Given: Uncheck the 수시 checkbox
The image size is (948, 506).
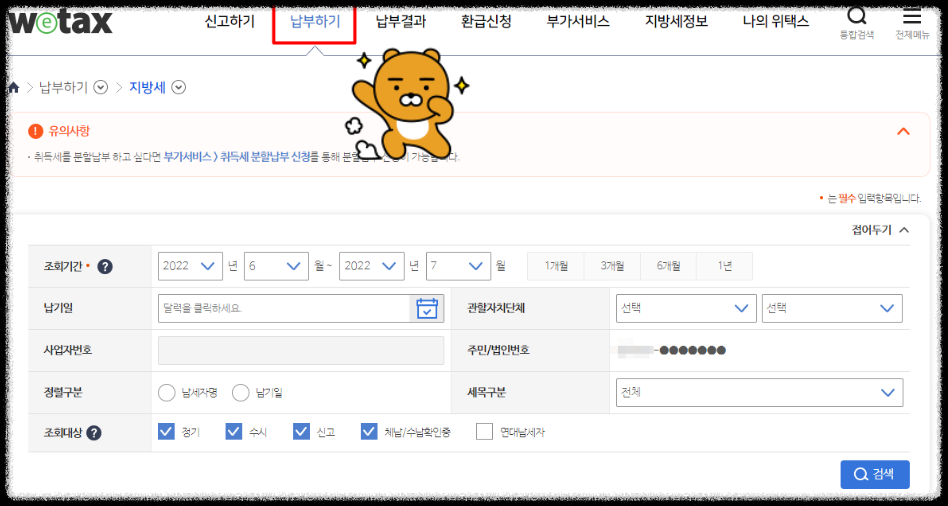Looking at the screenshot, I should [x=233, y=432].
